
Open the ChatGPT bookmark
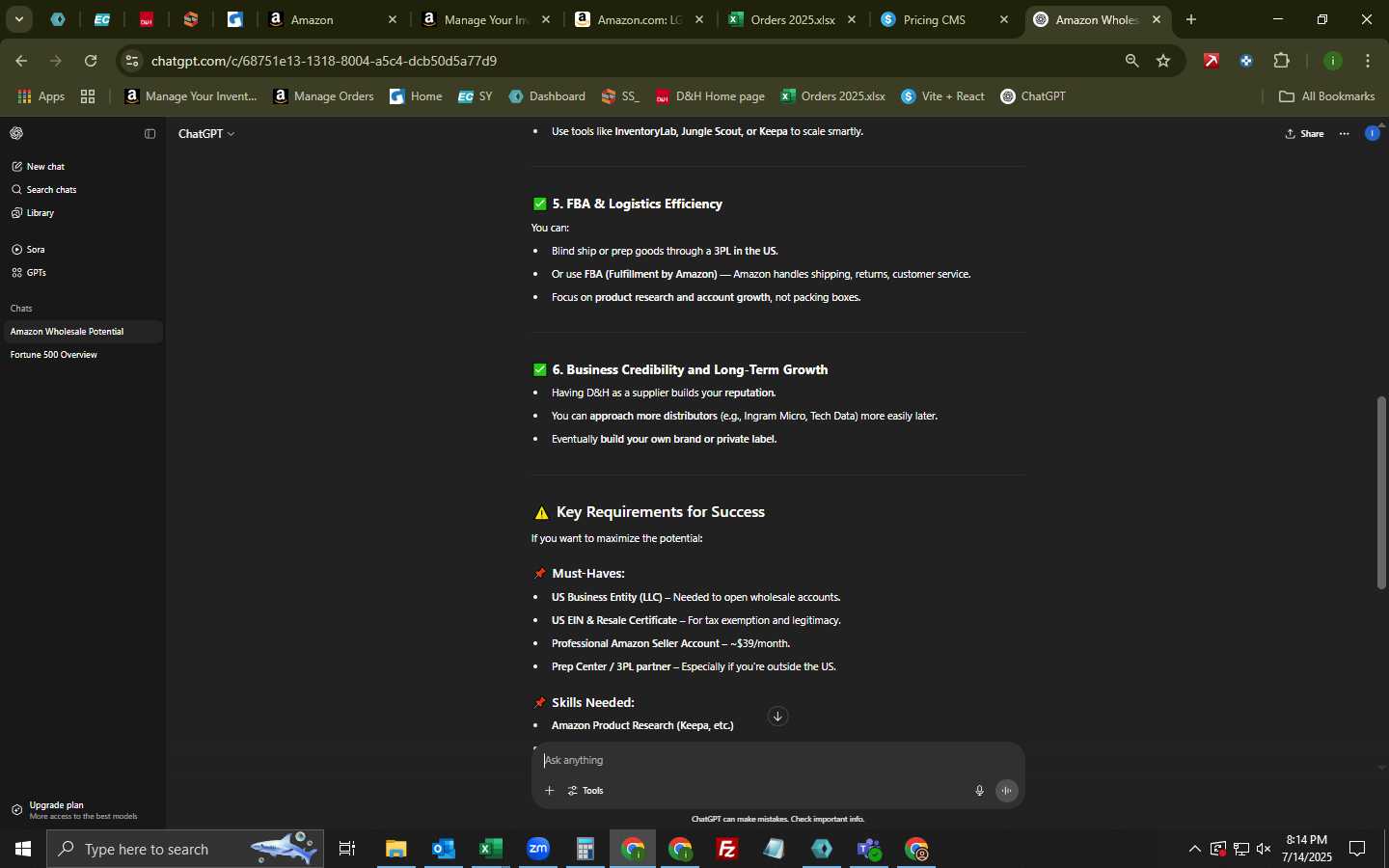[x=1033, y=96]
